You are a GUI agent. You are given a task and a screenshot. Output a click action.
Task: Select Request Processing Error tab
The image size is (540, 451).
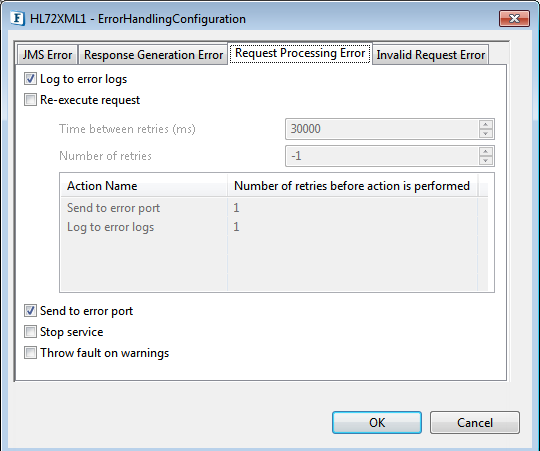click(x=300, y=53)
